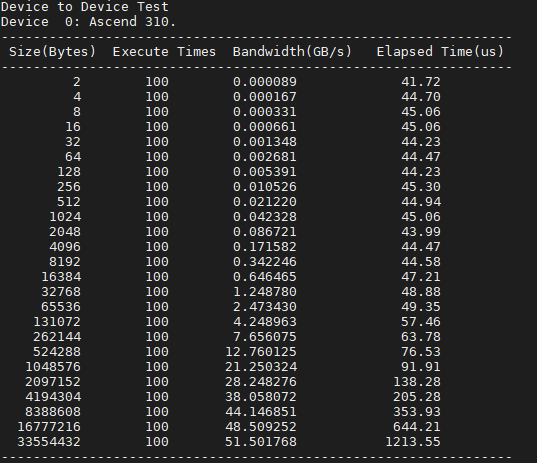Click the size value 2097152
537x463 pixels.
pos(53,382)
